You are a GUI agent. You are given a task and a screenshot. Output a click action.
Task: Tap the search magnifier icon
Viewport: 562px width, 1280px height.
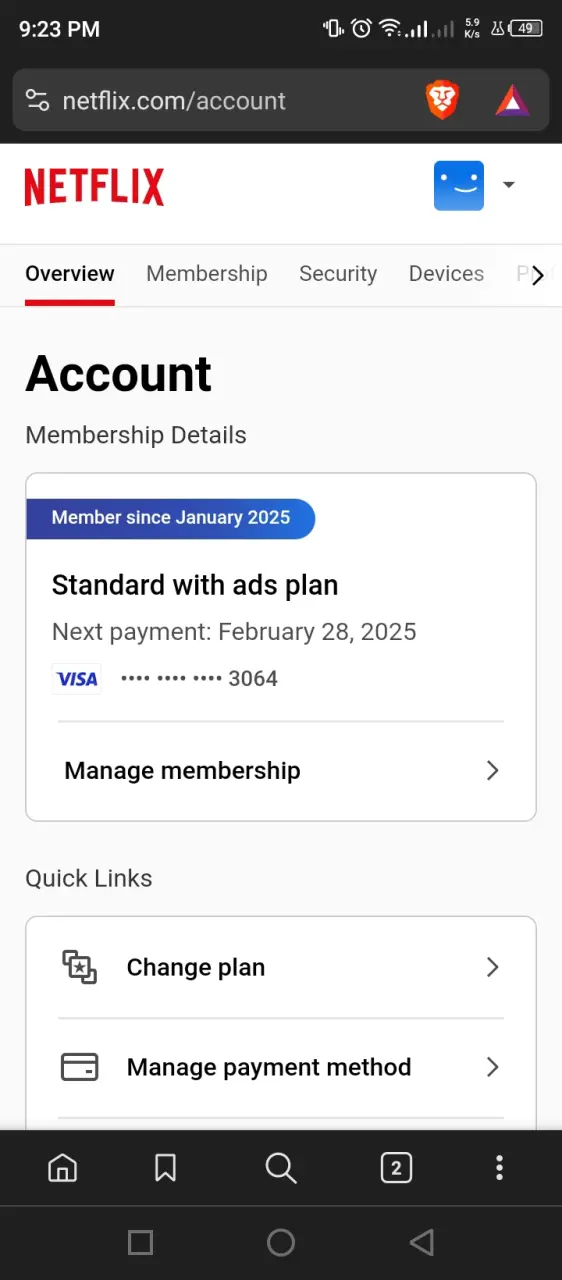pyautogui.click(x=281, y=1167)
